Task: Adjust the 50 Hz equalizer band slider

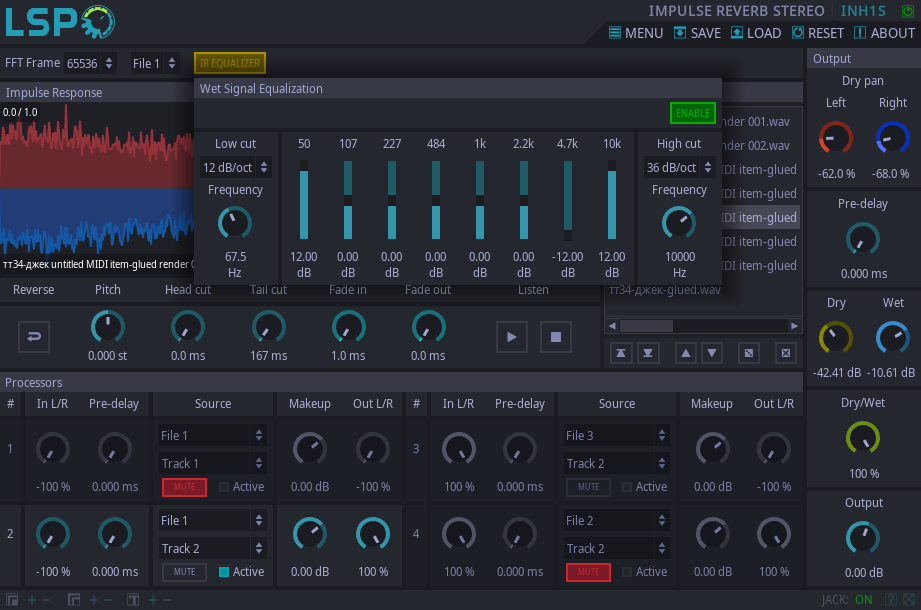Action: pyautogui.click(x=304, y=200)
